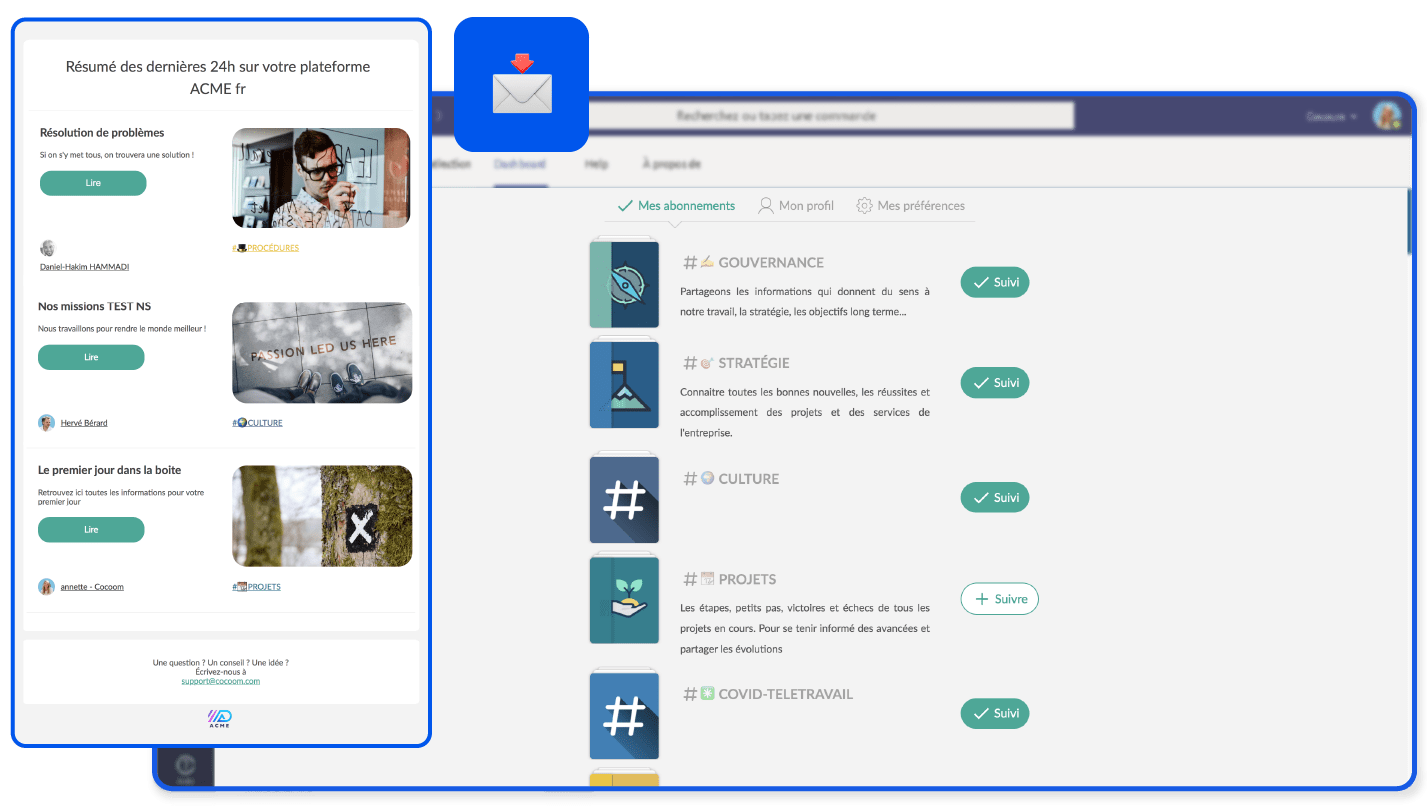
Task: Click the # STRATÉGIE channel heading
Action: (x=736, y=363)
